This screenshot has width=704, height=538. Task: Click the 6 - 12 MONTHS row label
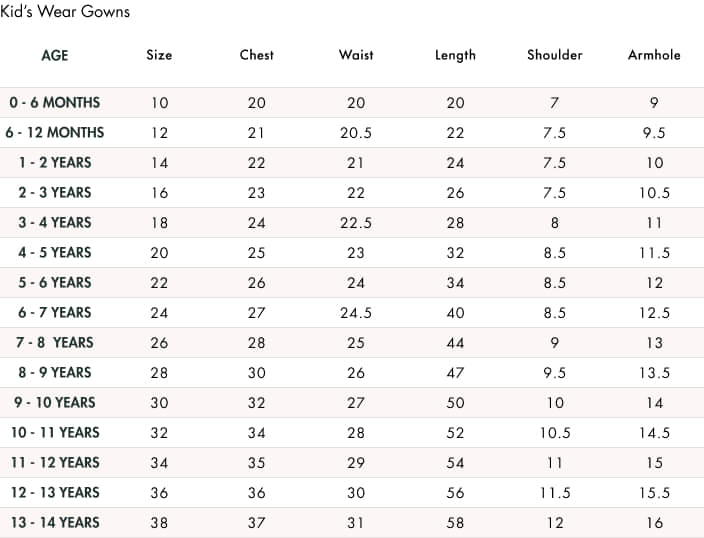55,132
